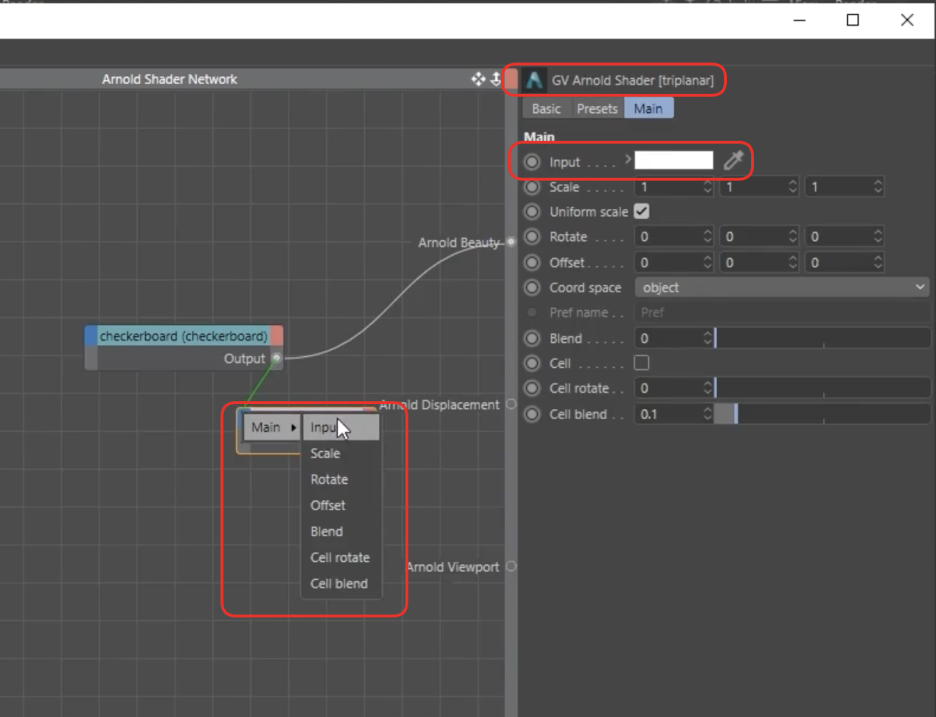Image resolution: width=936 pixels, height=717 pixels.
Task: Choose Rotate from the port submenu
Action: pyautogui.click(x=341, y=479)
